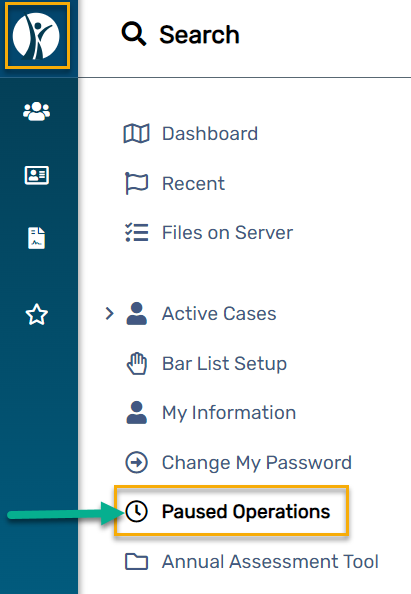Open the document sidebar icon
411x594 pixels.
tap(36, 238)
